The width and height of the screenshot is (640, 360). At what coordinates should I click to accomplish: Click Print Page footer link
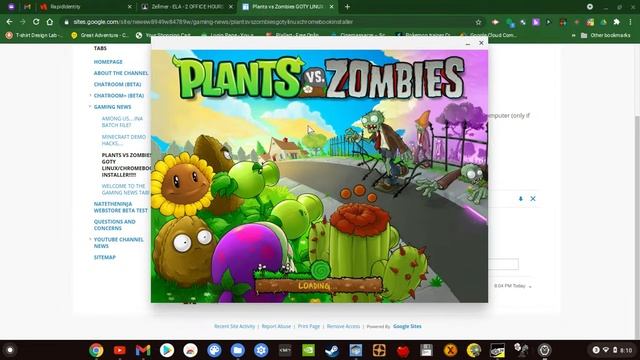click(309, 327)
